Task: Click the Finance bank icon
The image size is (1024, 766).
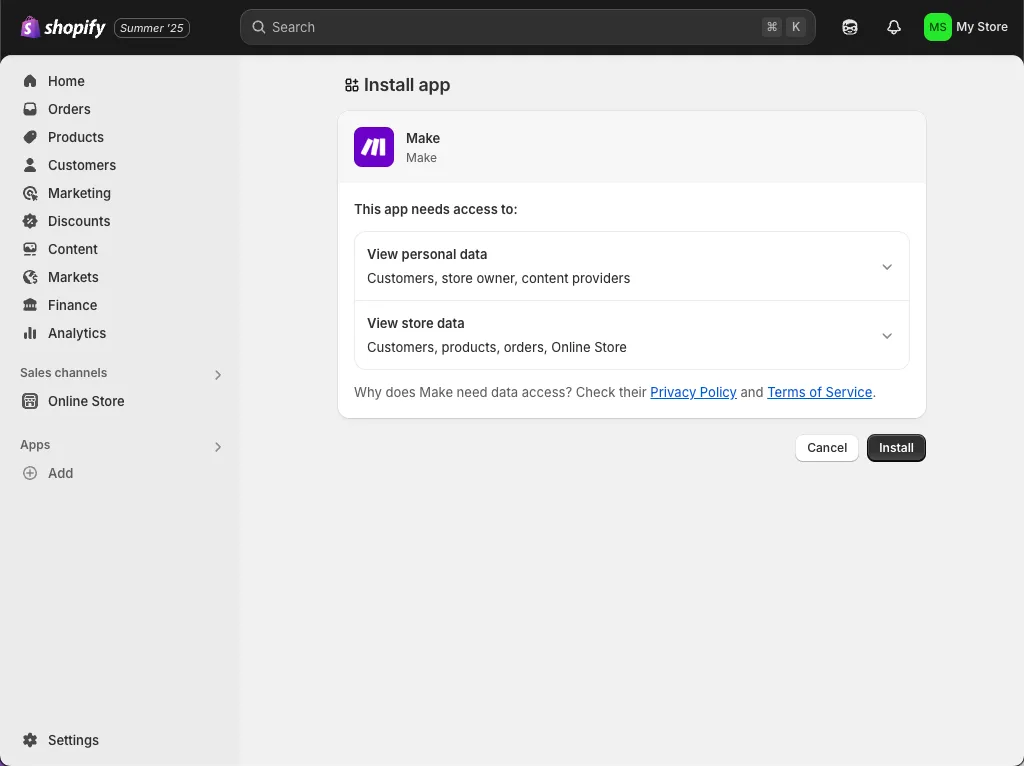Action: click(x=30, y=305)
